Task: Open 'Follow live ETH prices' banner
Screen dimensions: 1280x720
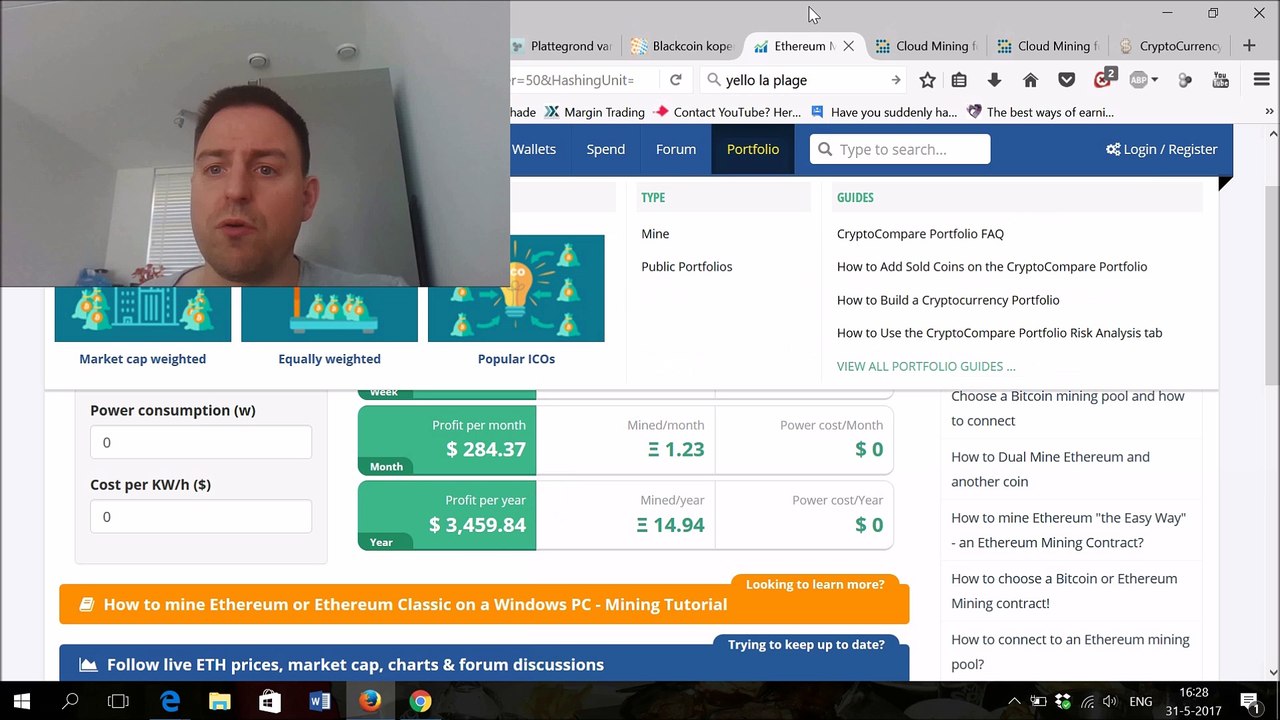Action: (x=484, y=664)
